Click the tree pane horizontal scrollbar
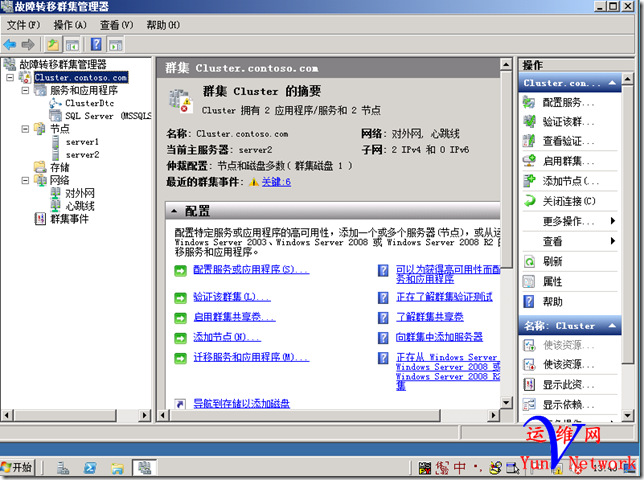The image size is (644, 480). [66, 415]
